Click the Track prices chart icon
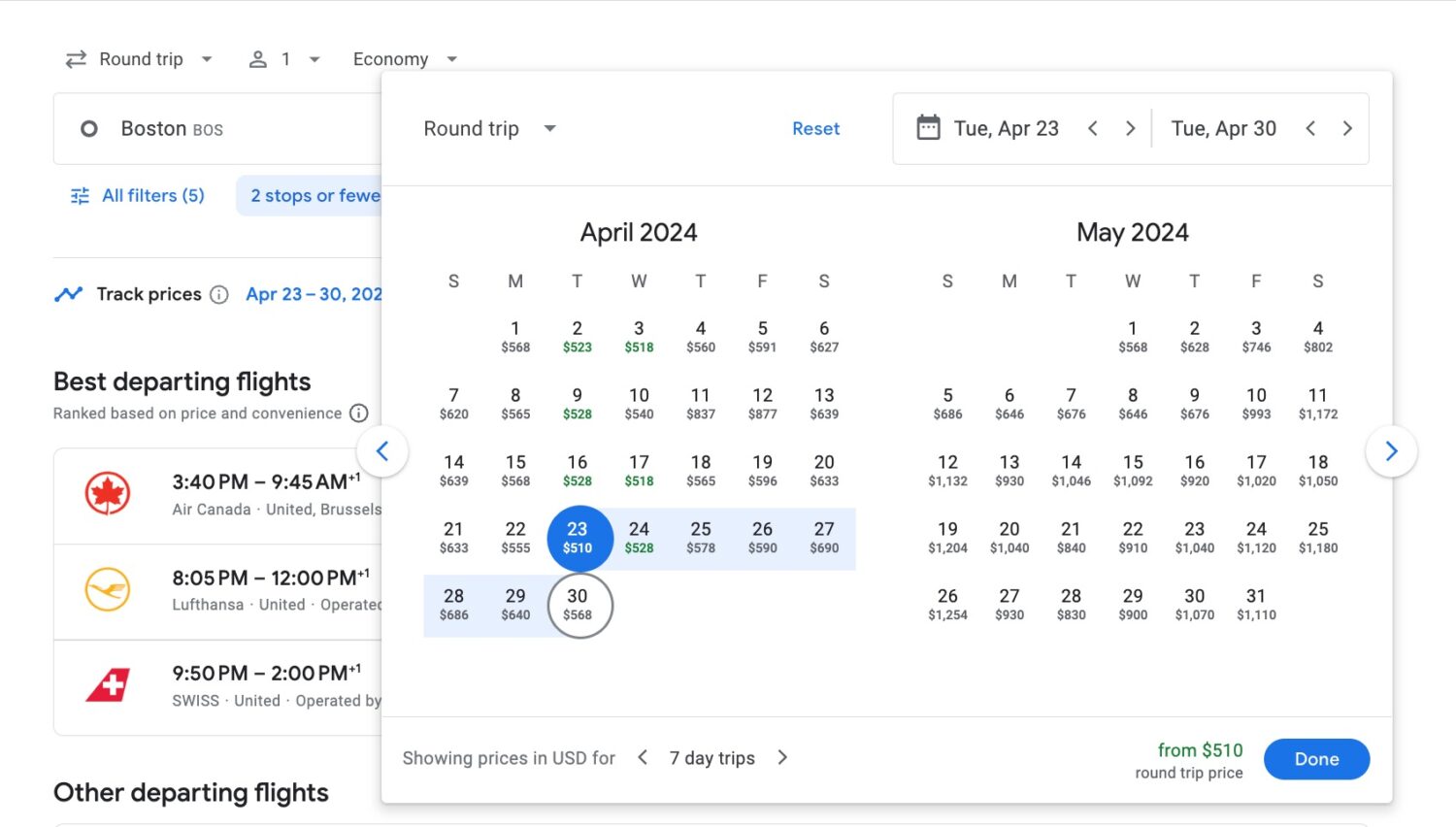Screen dimensions: 1456x827 pos(68,293)
